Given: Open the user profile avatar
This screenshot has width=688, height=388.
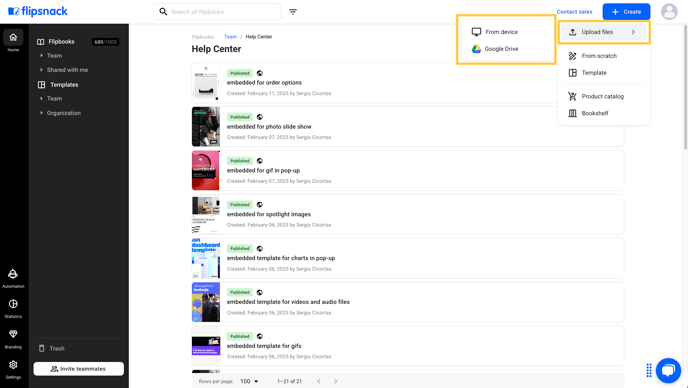Looking at the screenshot, I should [669, 12].
